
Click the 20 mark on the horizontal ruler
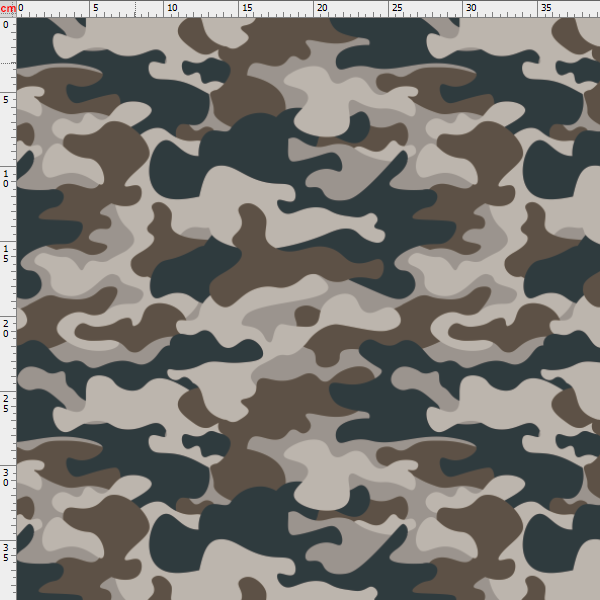click(323, 8)
